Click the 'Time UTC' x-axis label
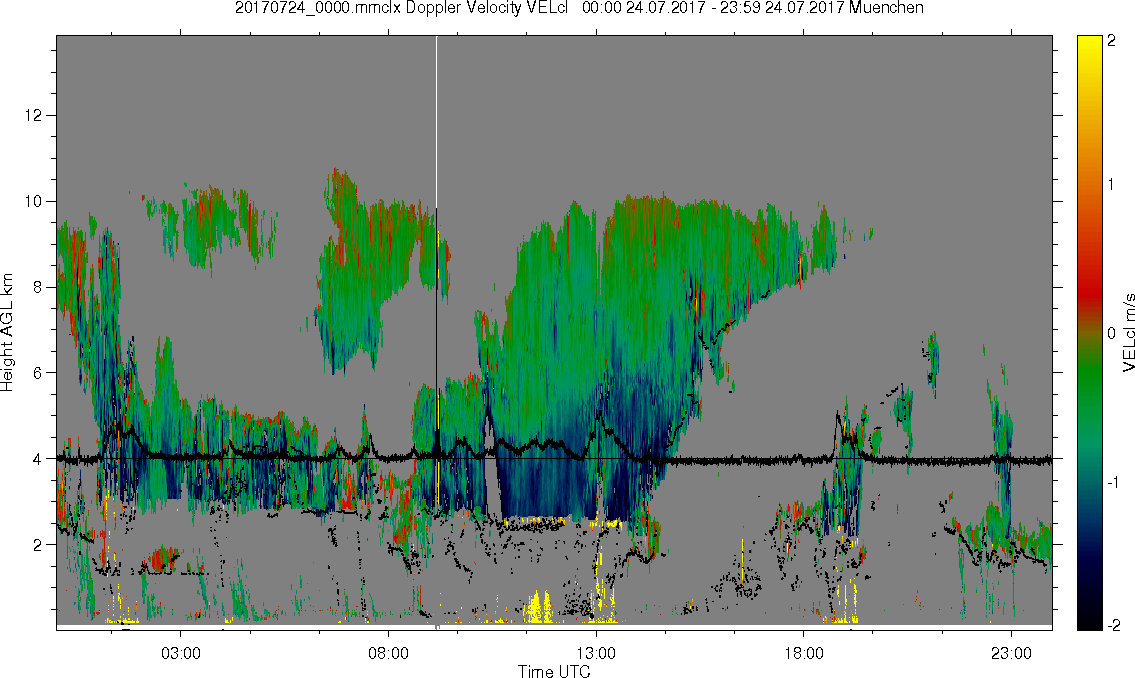Viewport: 1135px width, 678px height. (x=554, y=671)
